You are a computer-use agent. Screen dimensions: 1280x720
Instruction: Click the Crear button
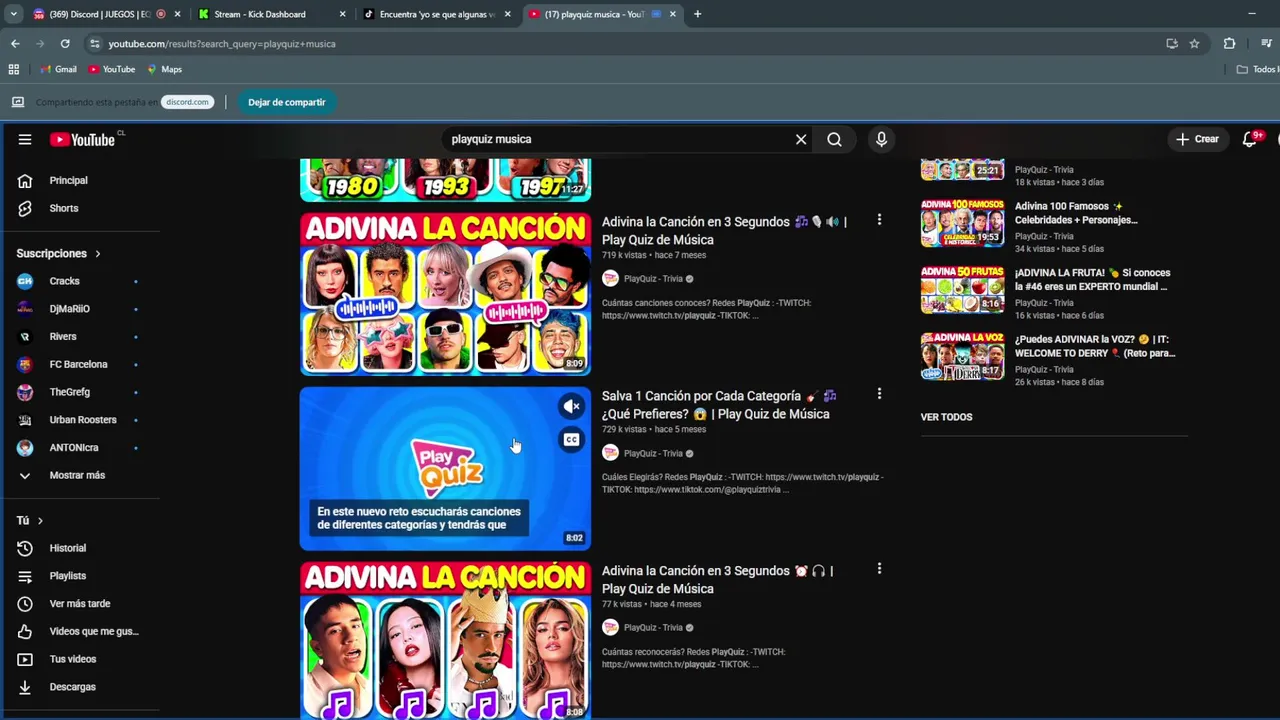tap(1197, 139)
